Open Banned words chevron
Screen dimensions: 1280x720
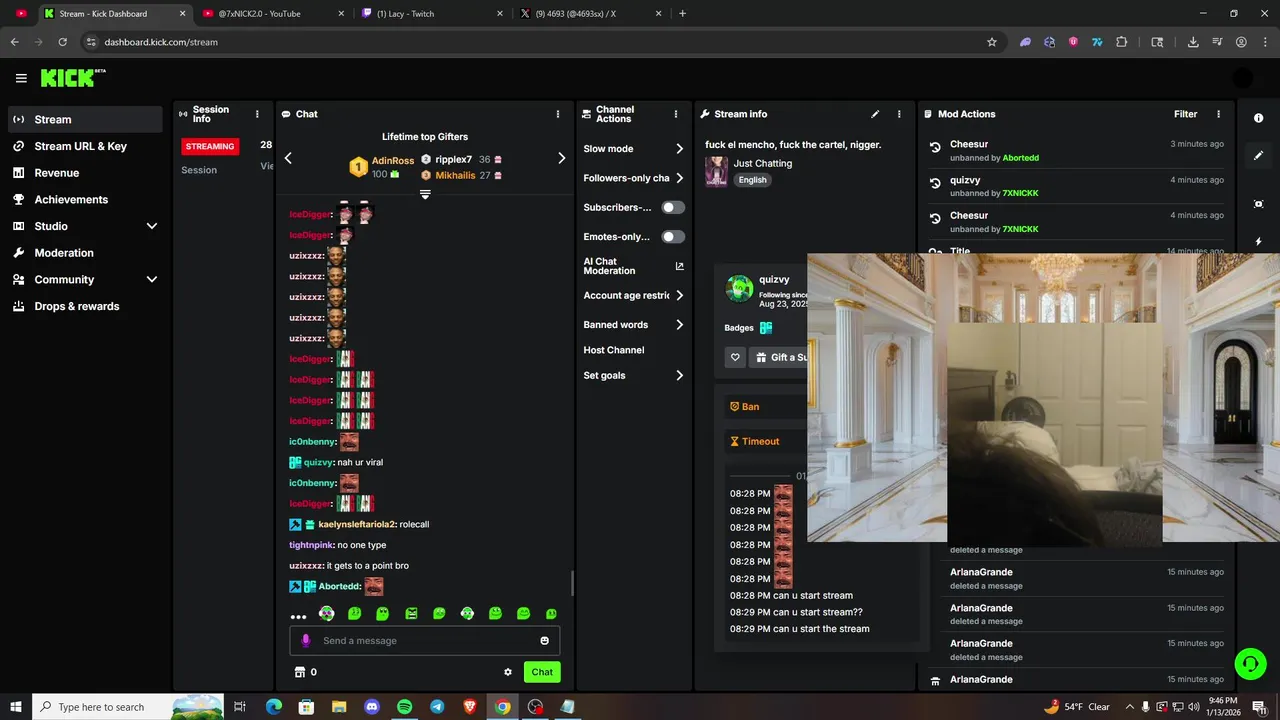click(679, 325)
